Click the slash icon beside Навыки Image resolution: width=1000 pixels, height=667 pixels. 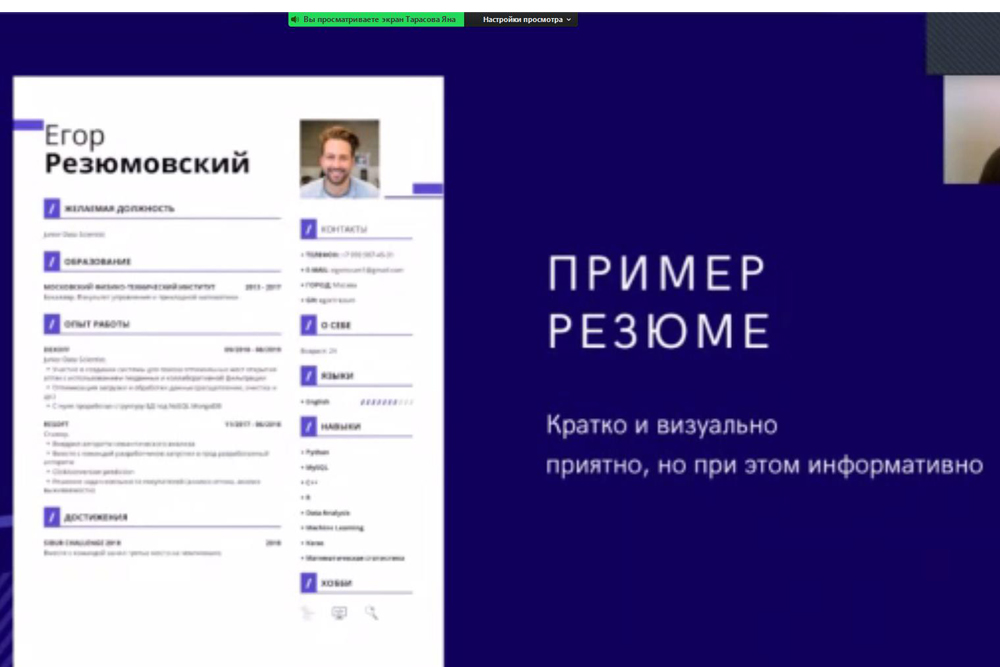coord(309,427)
